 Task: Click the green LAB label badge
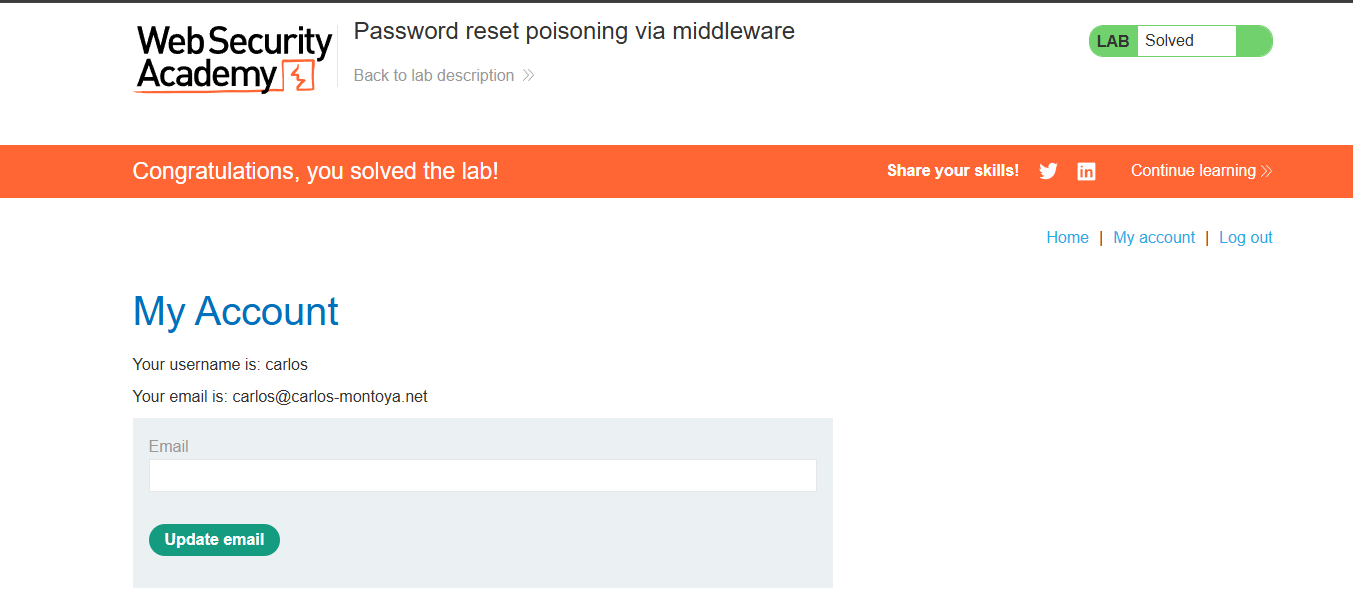point(1113,41)
